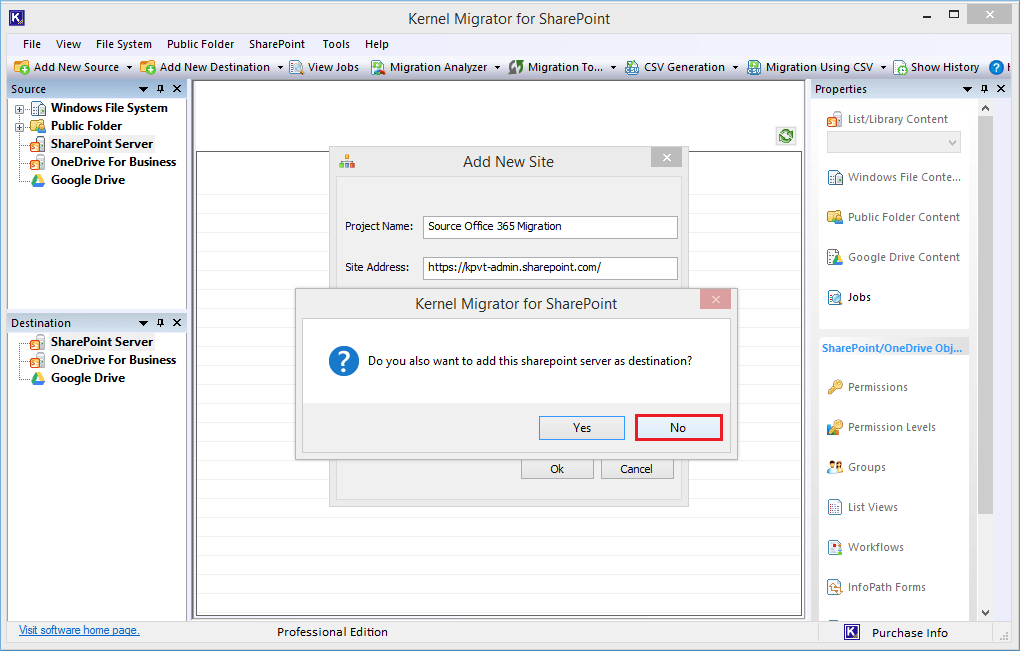1020x651 pixels.
Task: Open the File System menu
Action: tap(124, 44)
